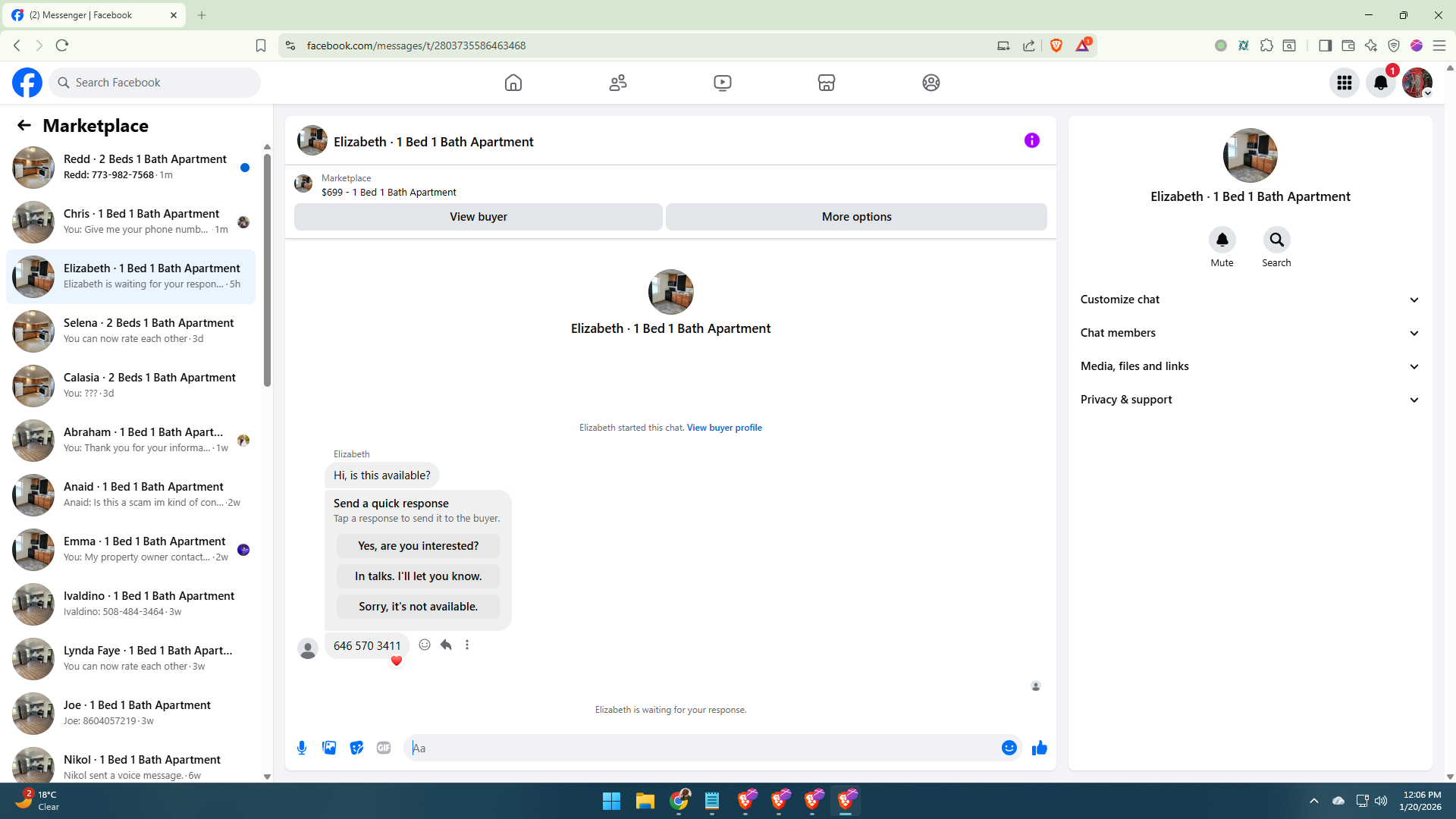Click the Brave Shields icon in address bar
The width and height of the screenshot is (1456, 819).
(x=1056, y=45)
